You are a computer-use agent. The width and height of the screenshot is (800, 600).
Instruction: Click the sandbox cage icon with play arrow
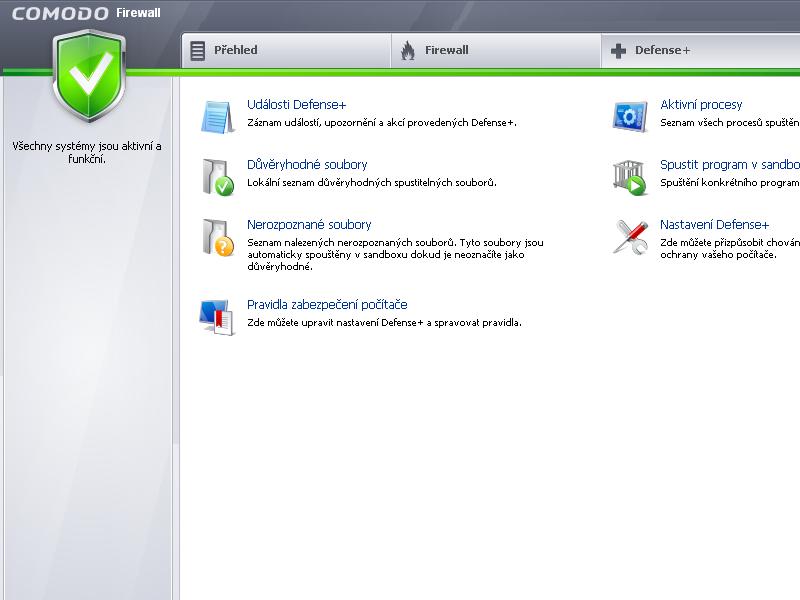(630, 177)
